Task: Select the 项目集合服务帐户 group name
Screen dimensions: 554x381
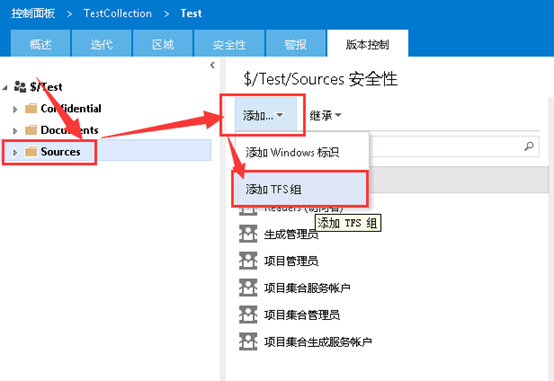Action: [x=307, y=288]
